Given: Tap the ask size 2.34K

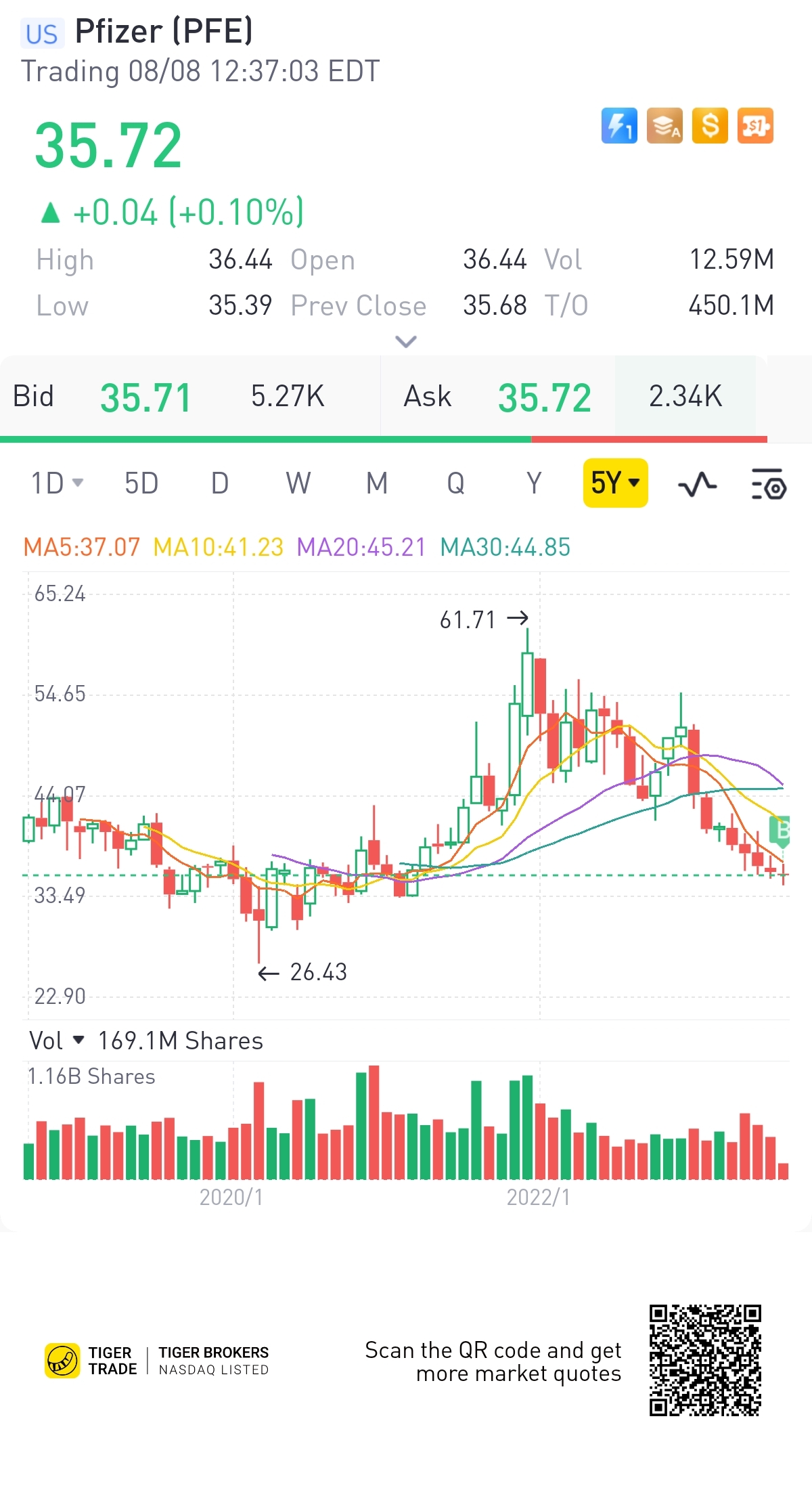Looking at the screenshot, I should pos(685,396).
